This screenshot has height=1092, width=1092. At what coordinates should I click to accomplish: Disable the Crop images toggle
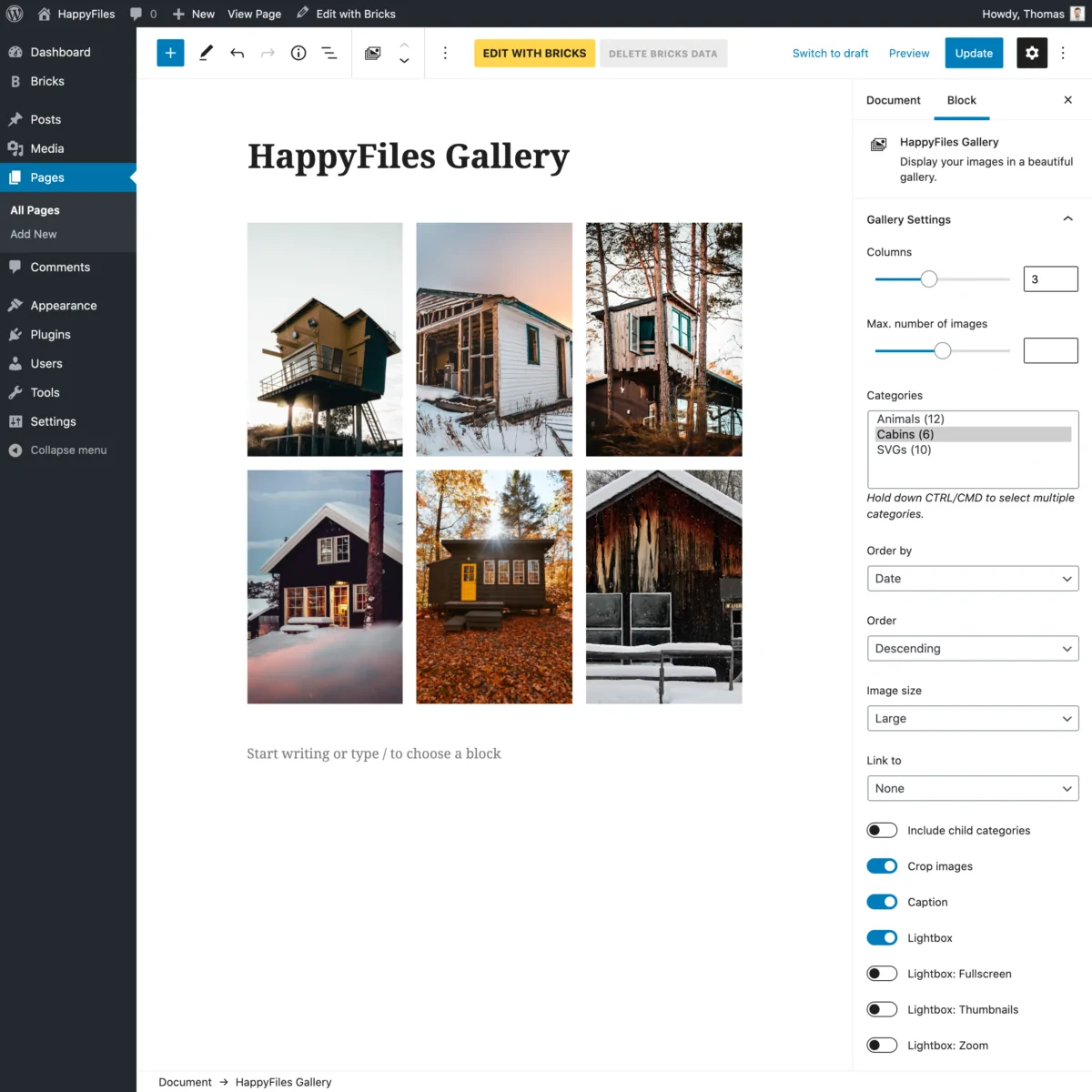(x=881, y=865)
